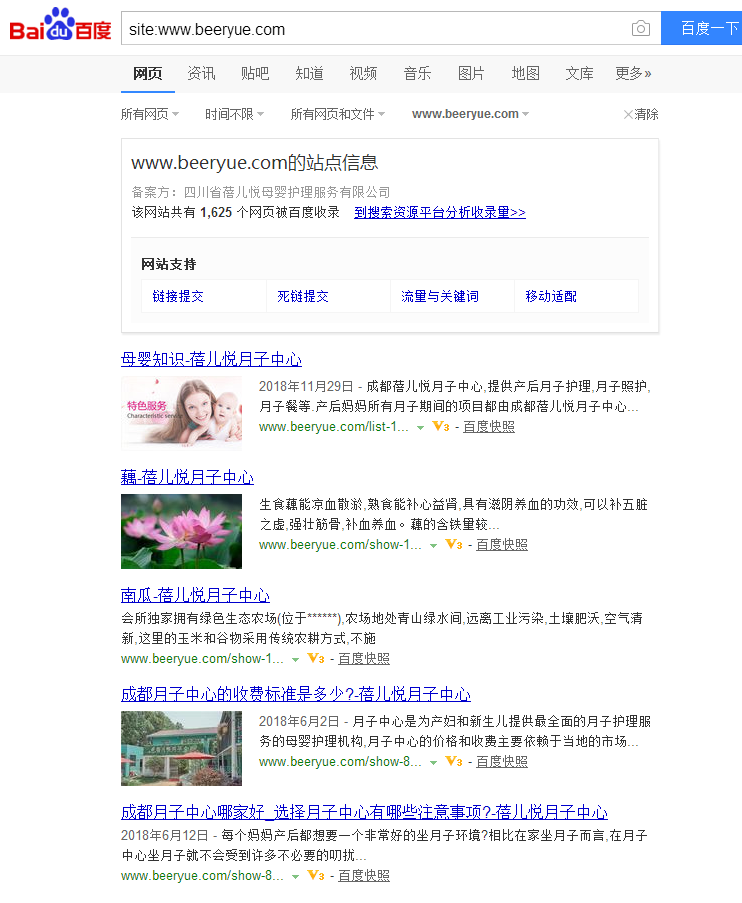Viewport: 742px width, 903px height.
Task: Click V3 badge on 哪家好 result
Action: coord(316,875)
